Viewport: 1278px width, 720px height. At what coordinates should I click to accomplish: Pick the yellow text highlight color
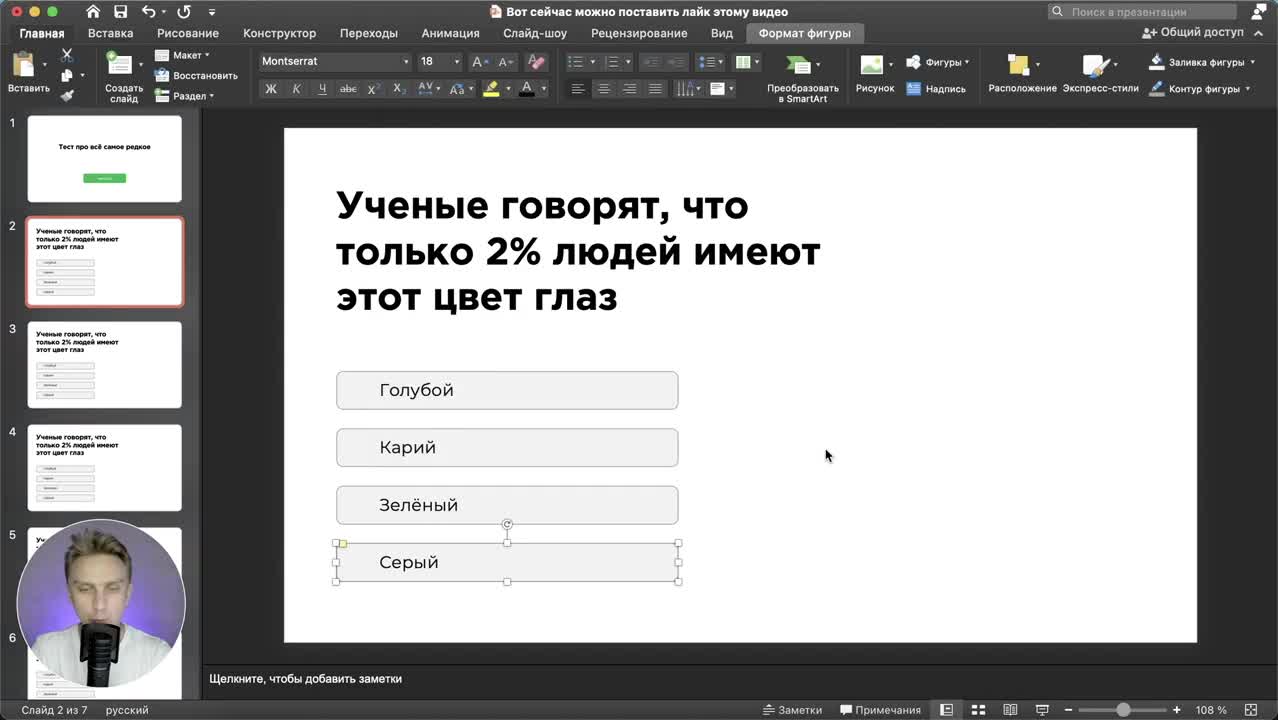tap(491, 89)
